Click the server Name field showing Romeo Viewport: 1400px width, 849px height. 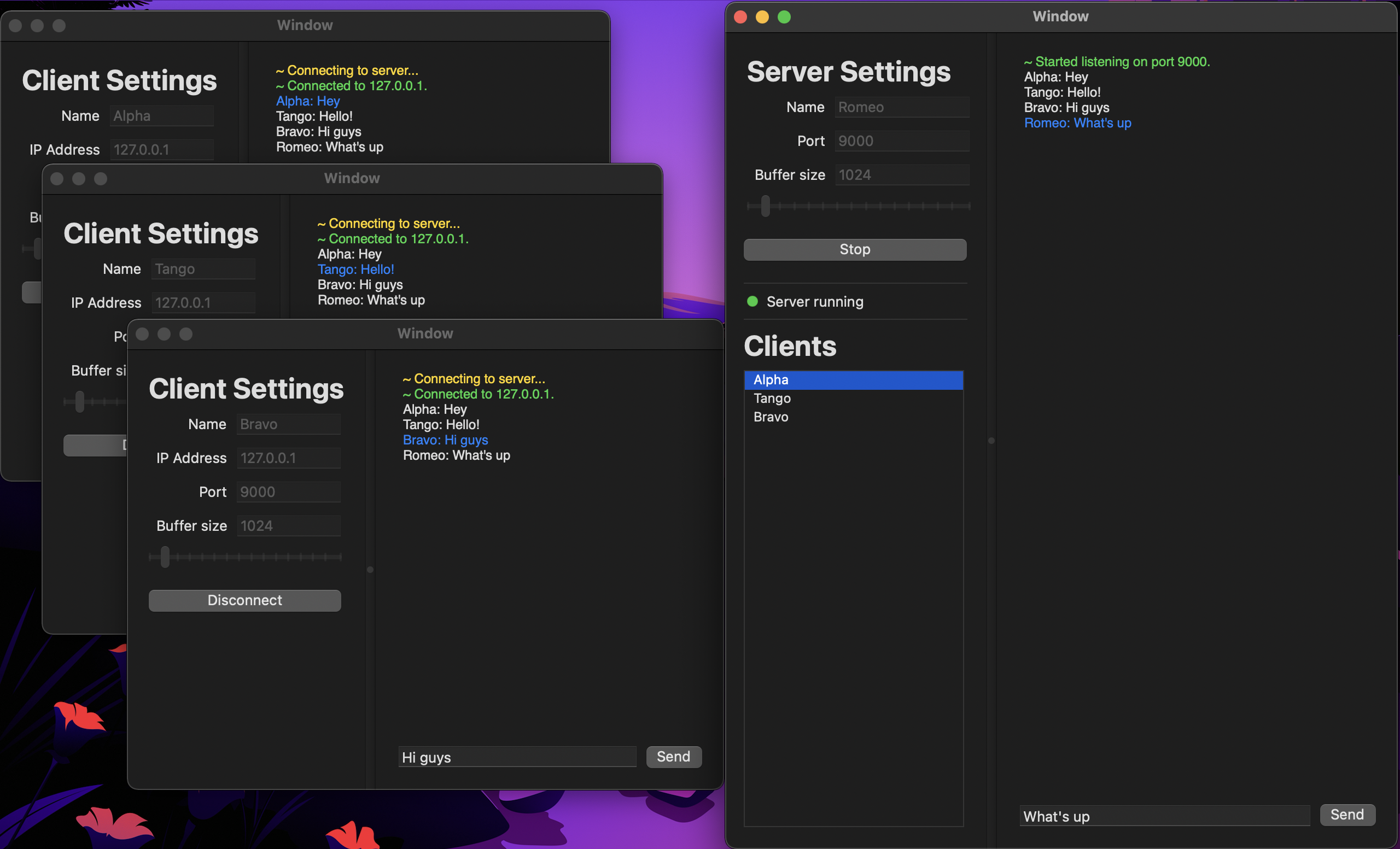pyautogui.click(x=901, y=107)
